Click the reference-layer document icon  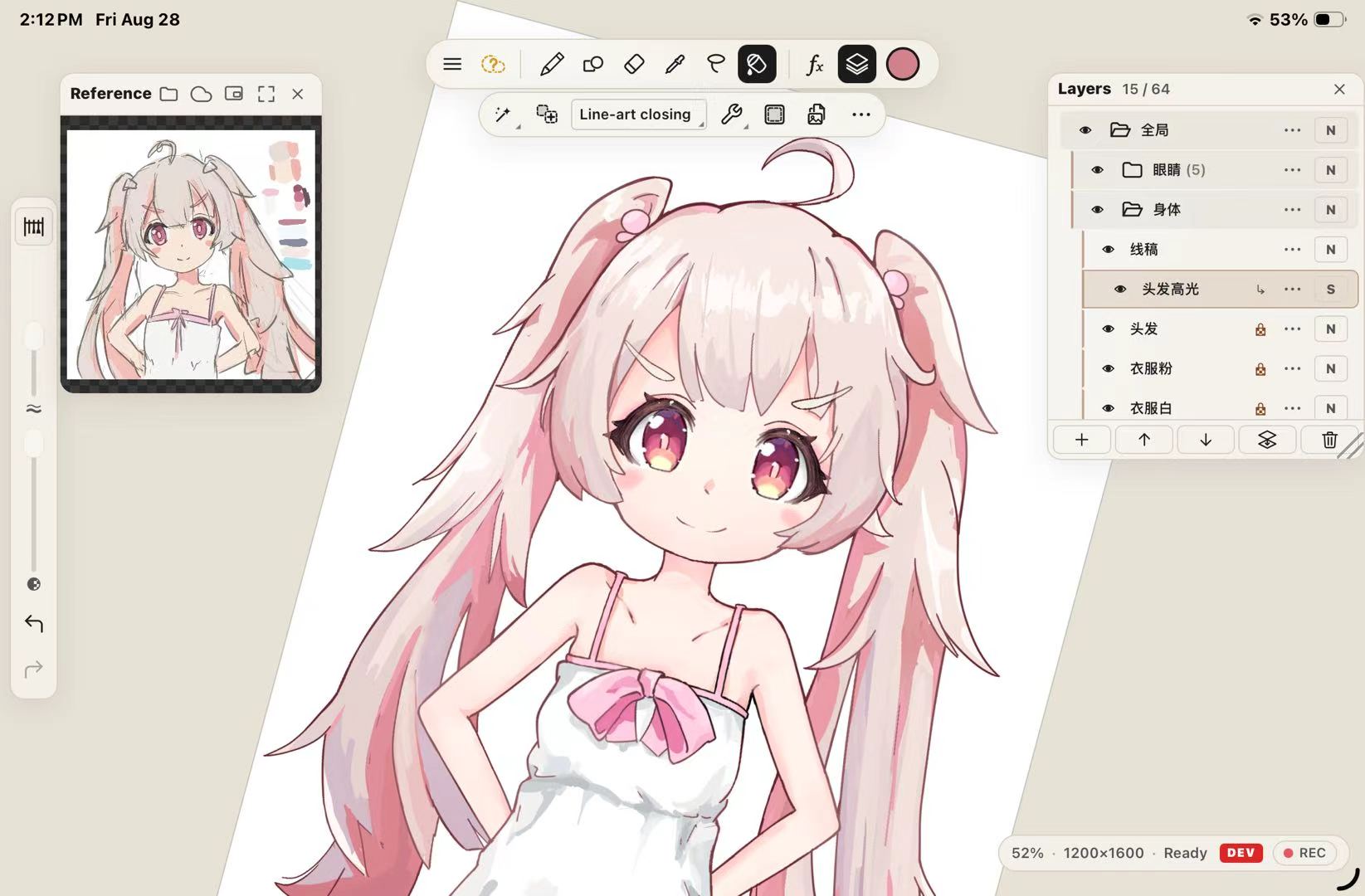(x=817, y=114)
